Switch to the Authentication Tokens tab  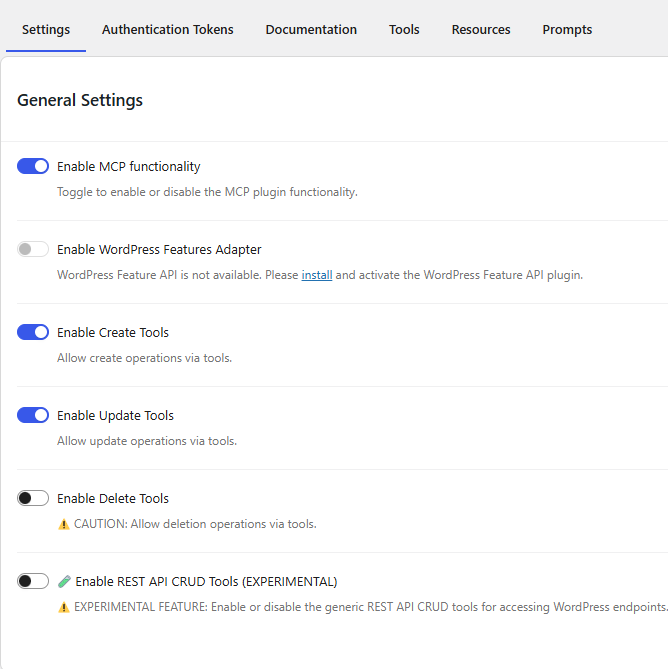click(x=168, y=30)
